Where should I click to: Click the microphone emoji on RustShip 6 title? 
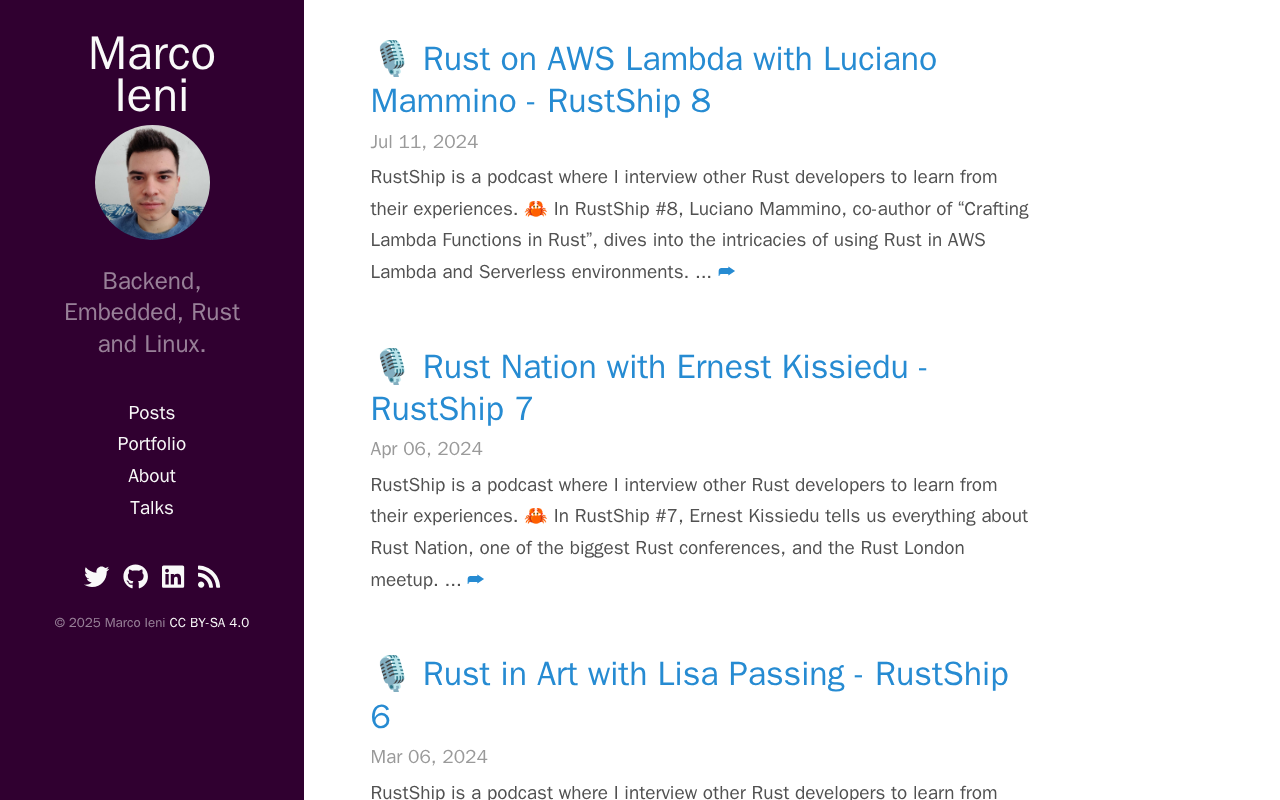(x=392, y=674)
